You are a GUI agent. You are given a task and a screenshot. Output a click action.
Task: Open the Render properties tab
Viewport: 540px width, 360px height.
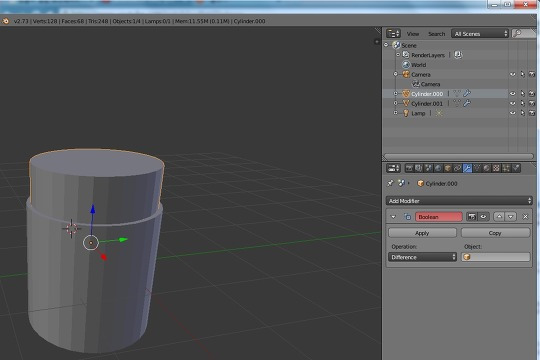pyautogui.click(x=409, y=168)
